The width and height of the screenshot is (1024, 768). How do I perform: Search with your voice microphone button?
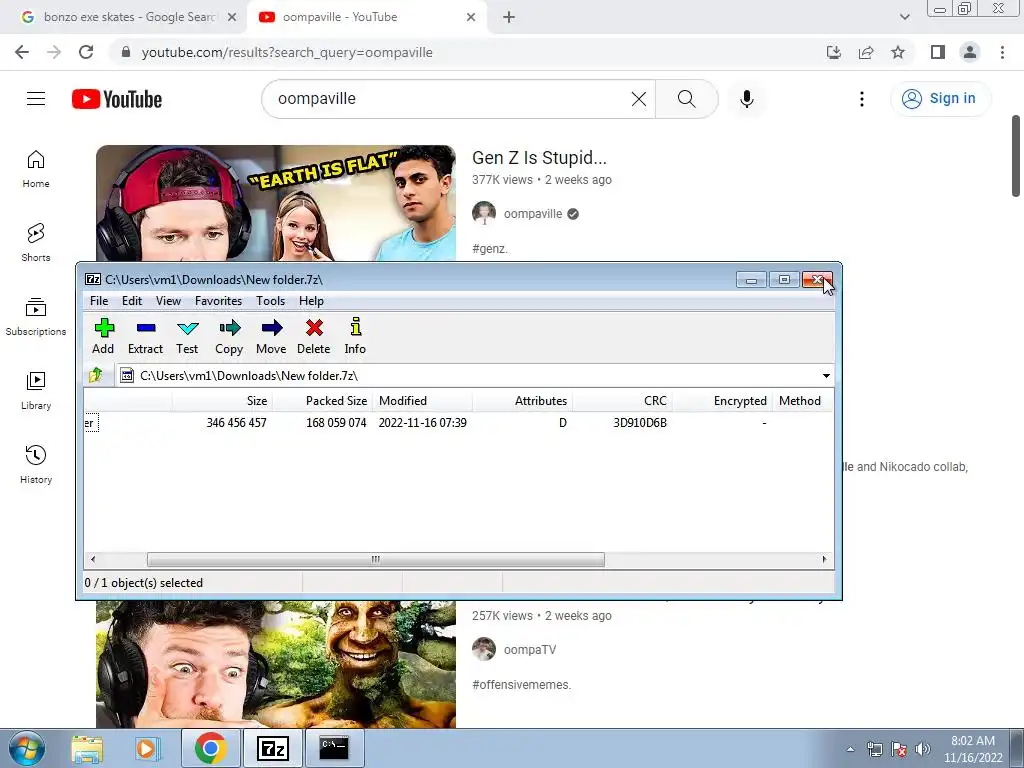pos(747,99)
